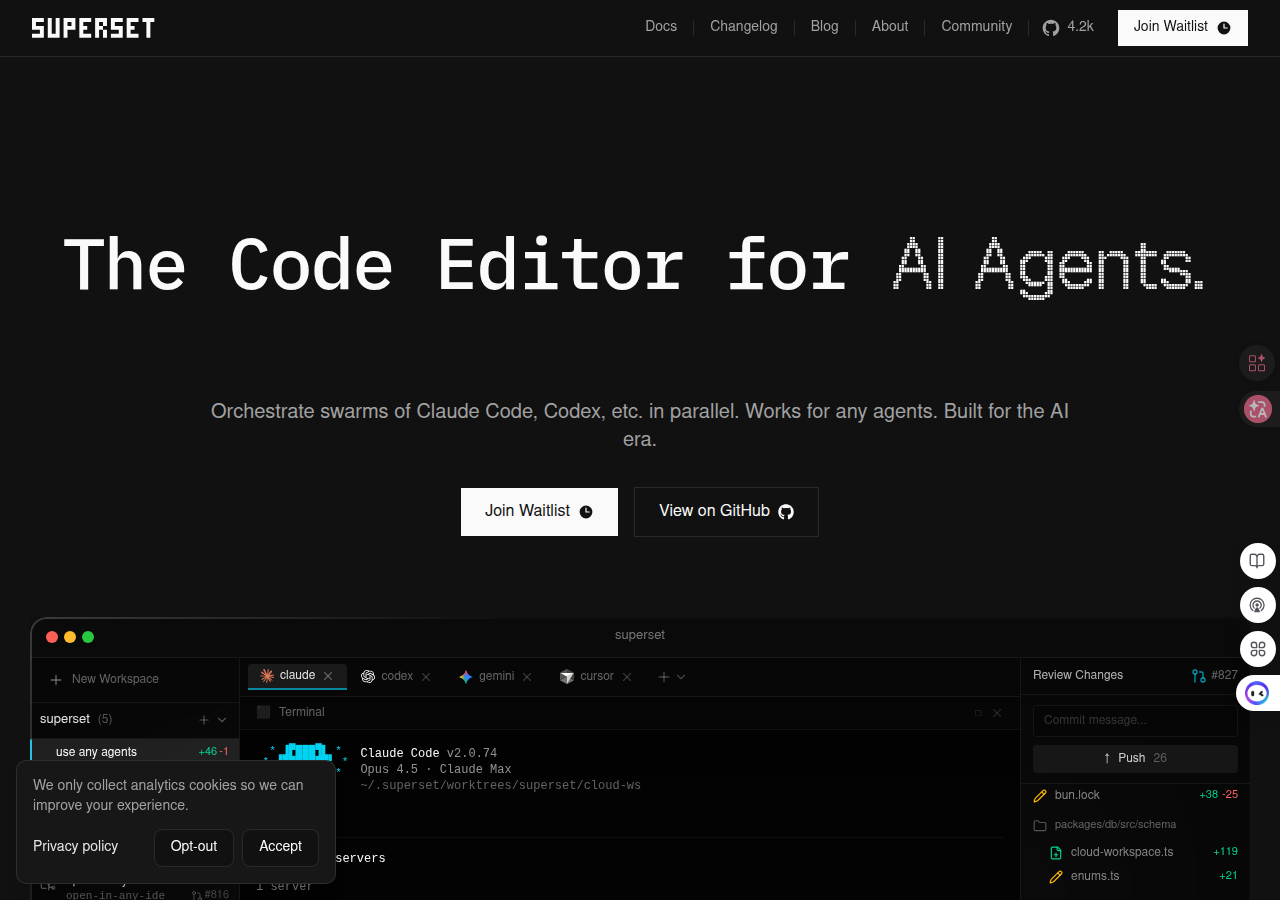Click the packages/db/src/schema folder path
The width and height of the screenshot is (1280, 900).
1115,826
